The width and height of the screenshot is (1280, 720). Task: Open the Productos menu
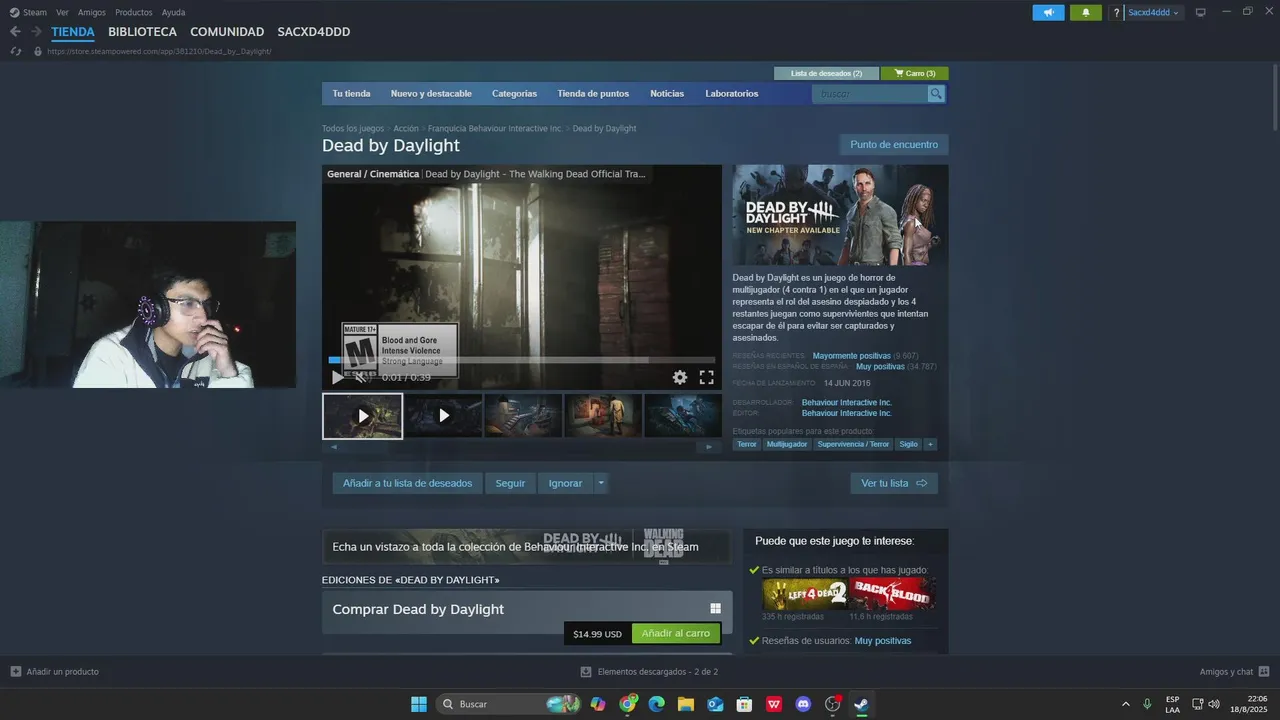[134, 12]
